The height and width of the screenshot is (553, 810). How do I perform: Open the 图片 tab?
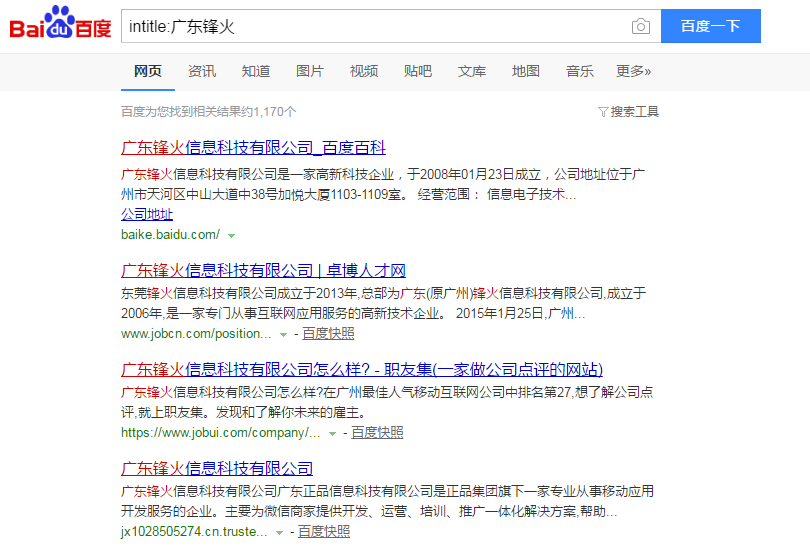point(310,71)
